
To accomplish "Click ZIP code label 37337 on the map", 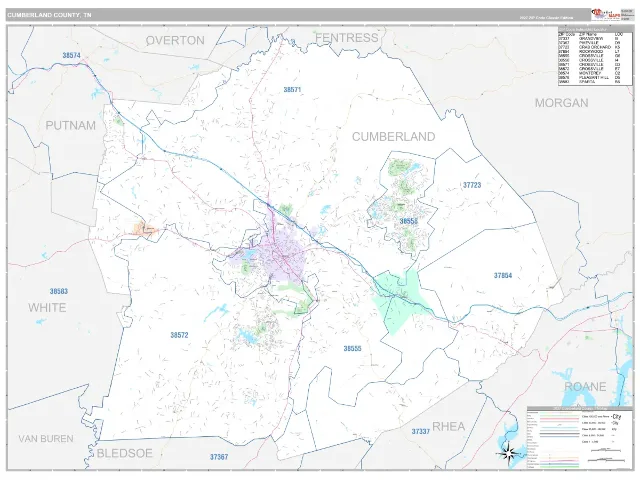I will click(420, 431).
